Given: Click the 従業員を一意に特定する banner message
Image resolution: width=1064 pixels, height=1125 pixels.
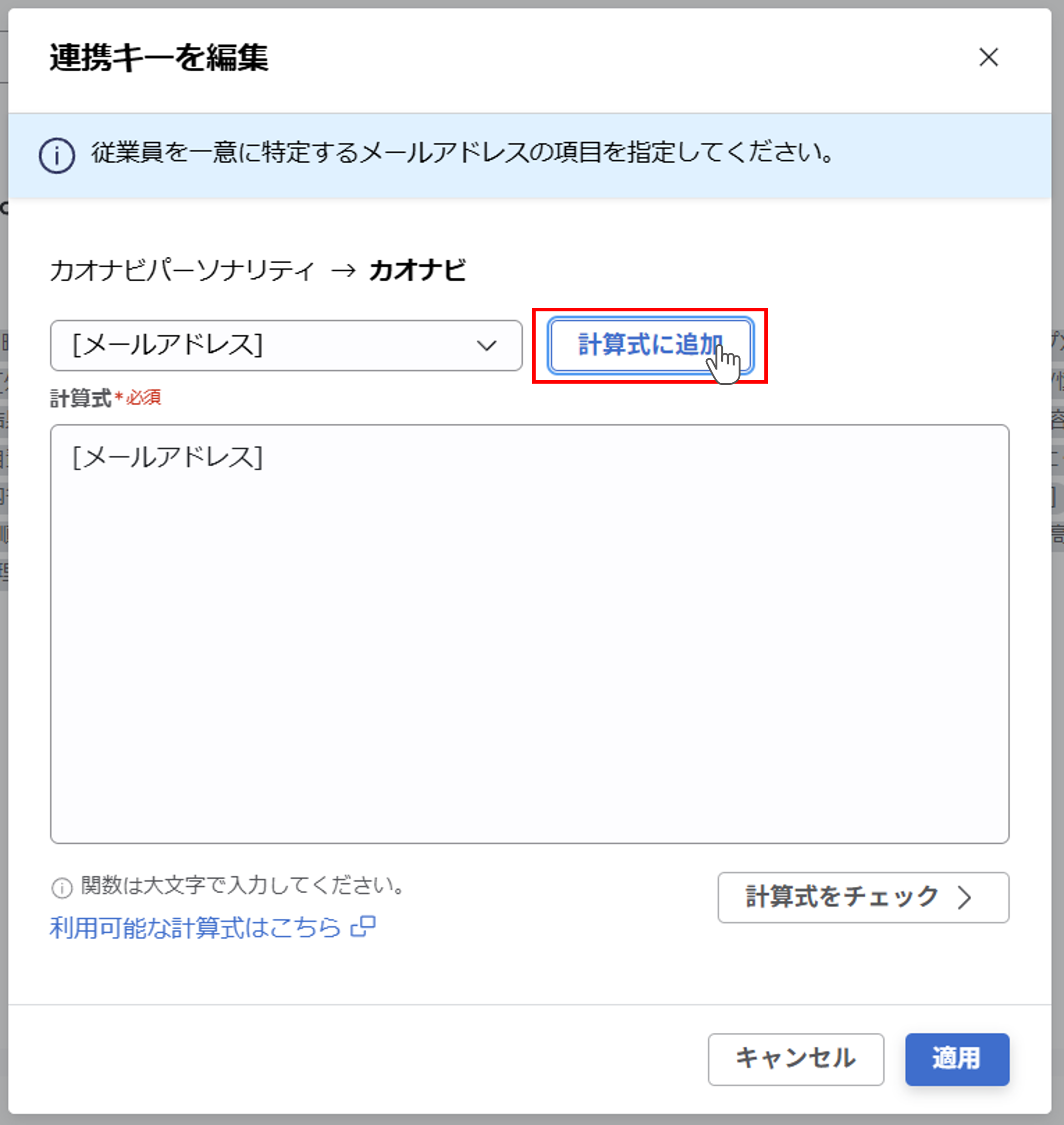Looking at the screenshot, I should tap(463, 152).
